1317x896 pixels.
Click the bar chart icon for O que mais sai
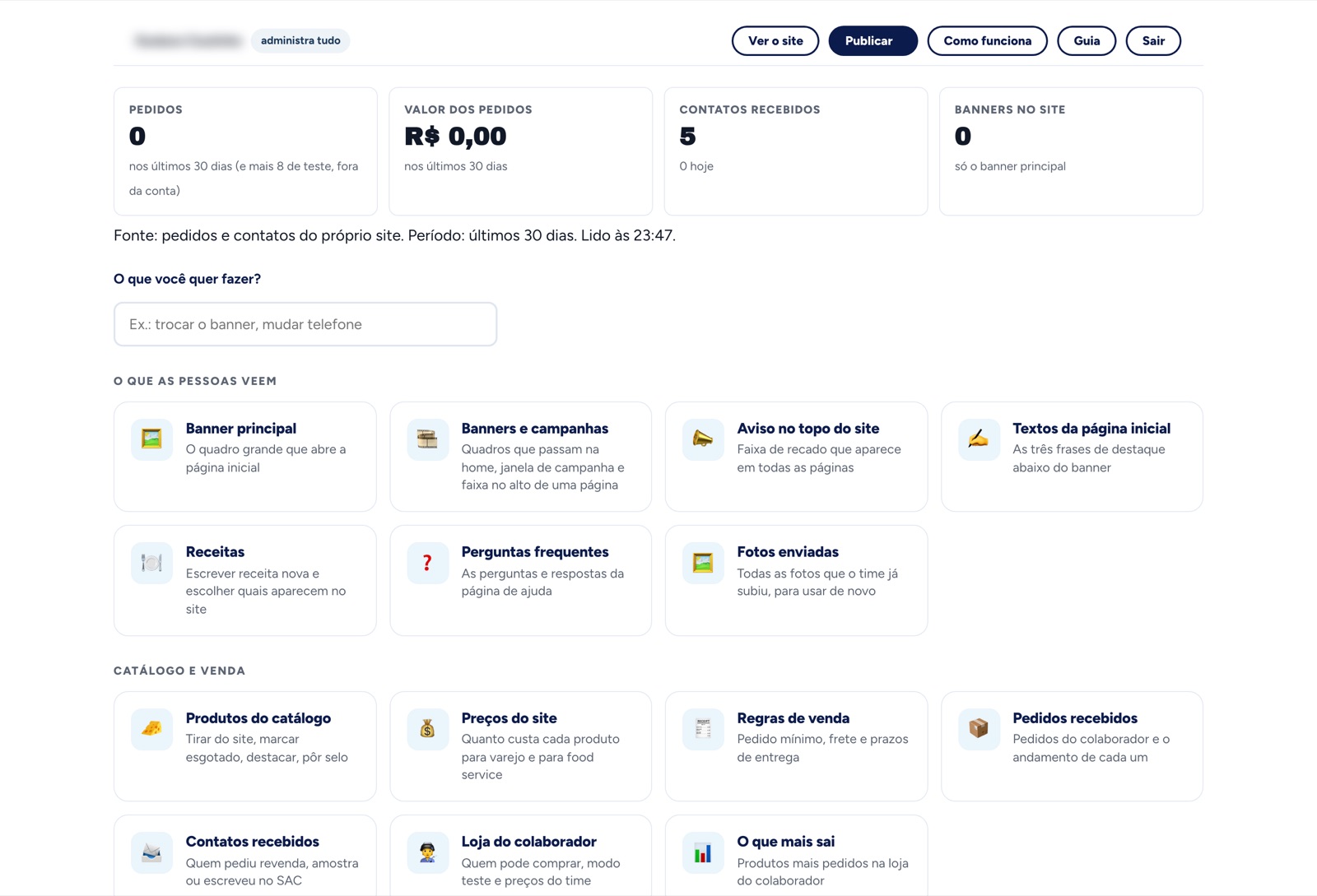coord(703,852)
